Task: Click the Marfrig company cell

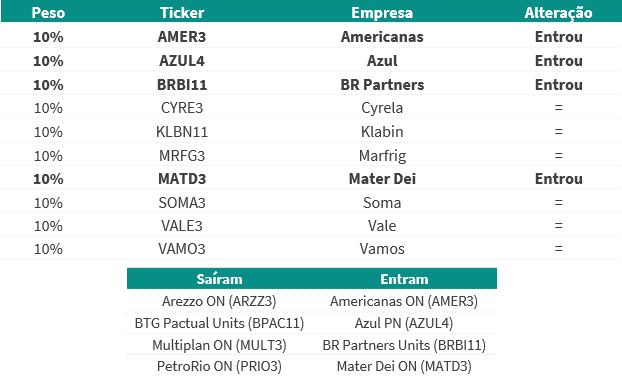Action: point(382,156)
